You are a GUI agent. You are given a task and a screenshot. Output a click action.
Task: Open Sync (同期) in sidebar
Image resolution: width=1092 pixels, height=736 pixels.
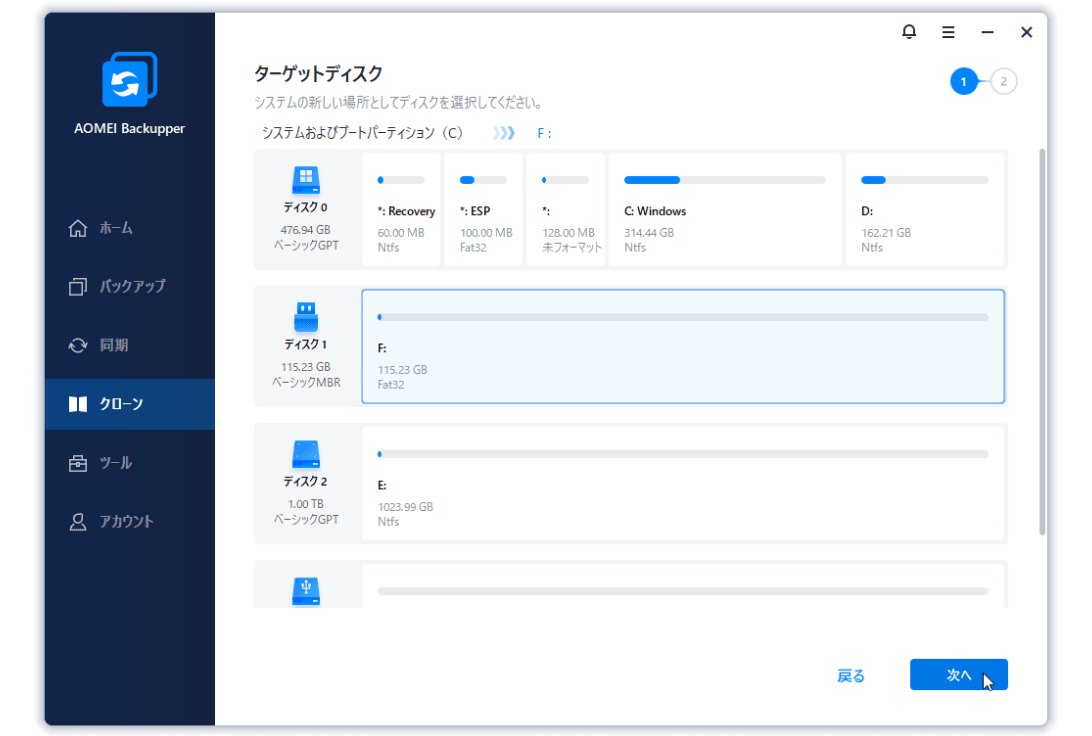pos(112,345)
